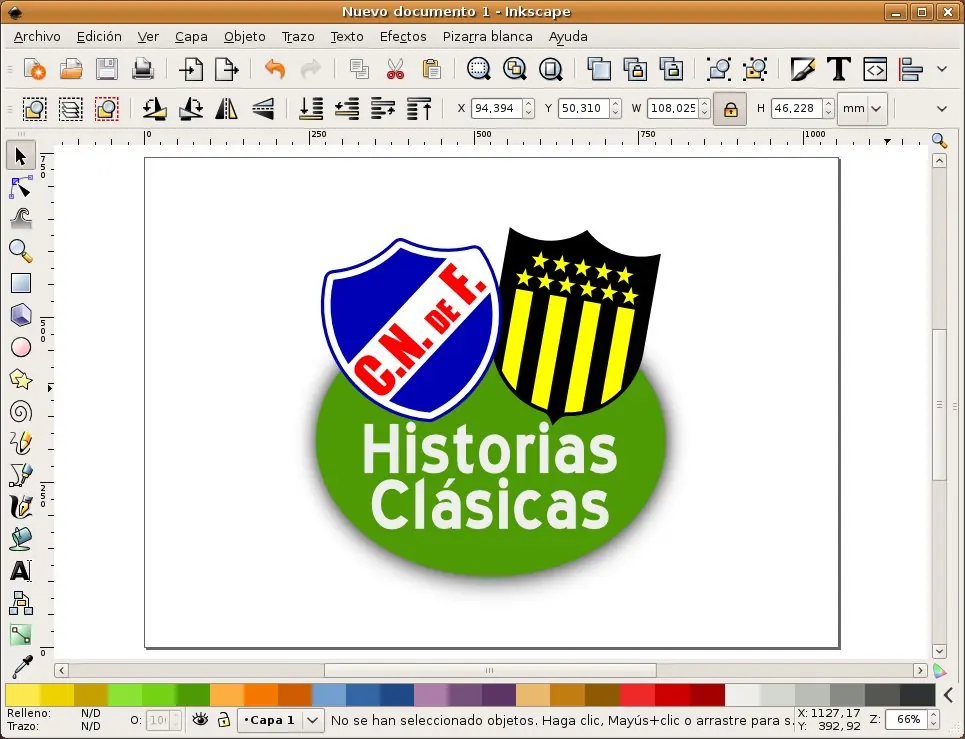Screen dimensions: 965x739
Task: Select the Tweak tool
Action: coord(21,218)
